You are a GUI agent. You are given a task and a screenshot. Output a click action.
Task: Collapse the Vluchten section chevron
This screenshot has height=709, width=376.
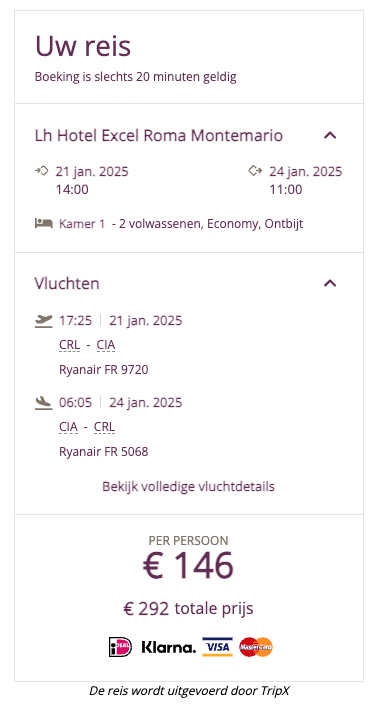(x=330, y=283)
